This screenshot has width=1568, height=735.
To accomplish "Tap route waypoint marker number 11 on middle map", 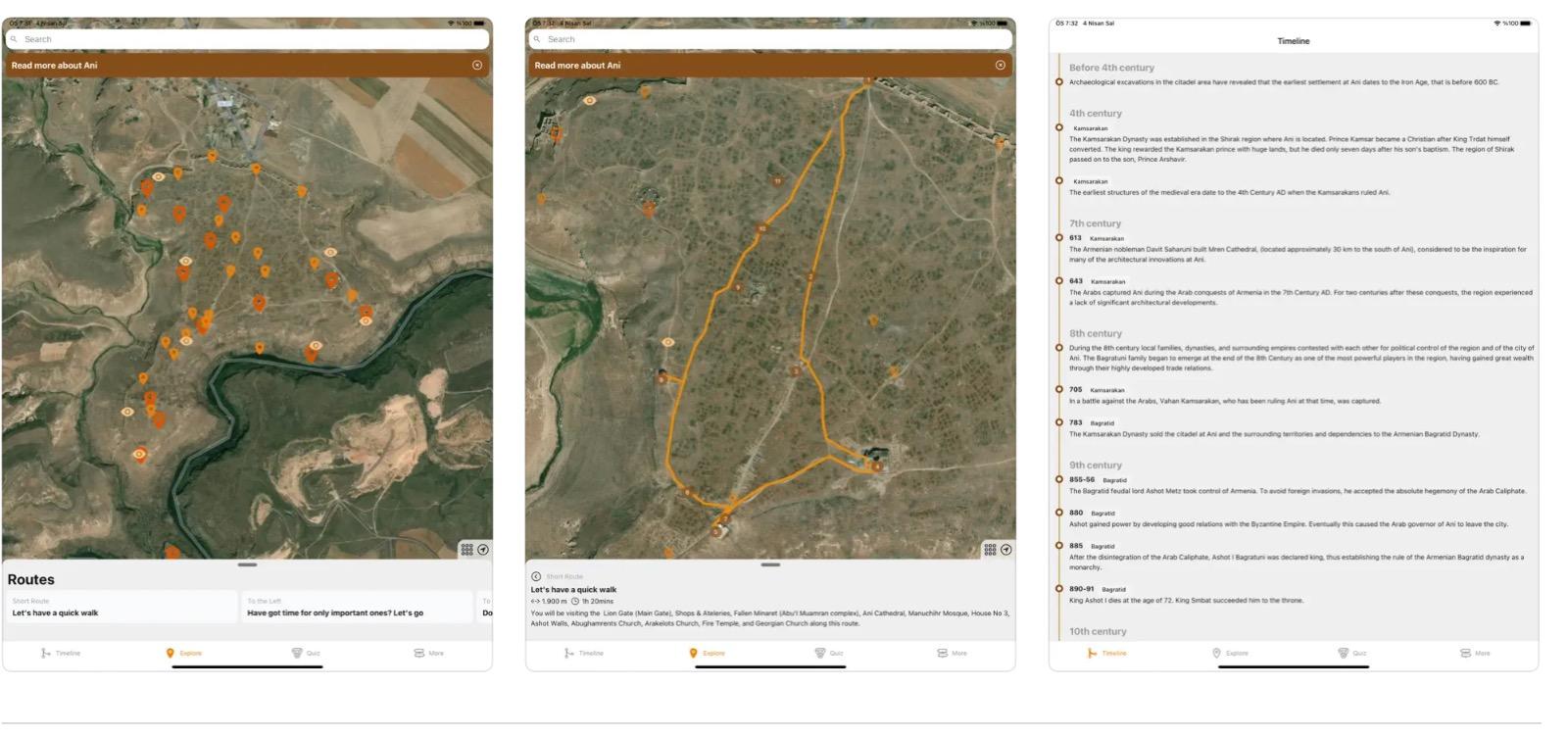I will (x=777, y=181).
